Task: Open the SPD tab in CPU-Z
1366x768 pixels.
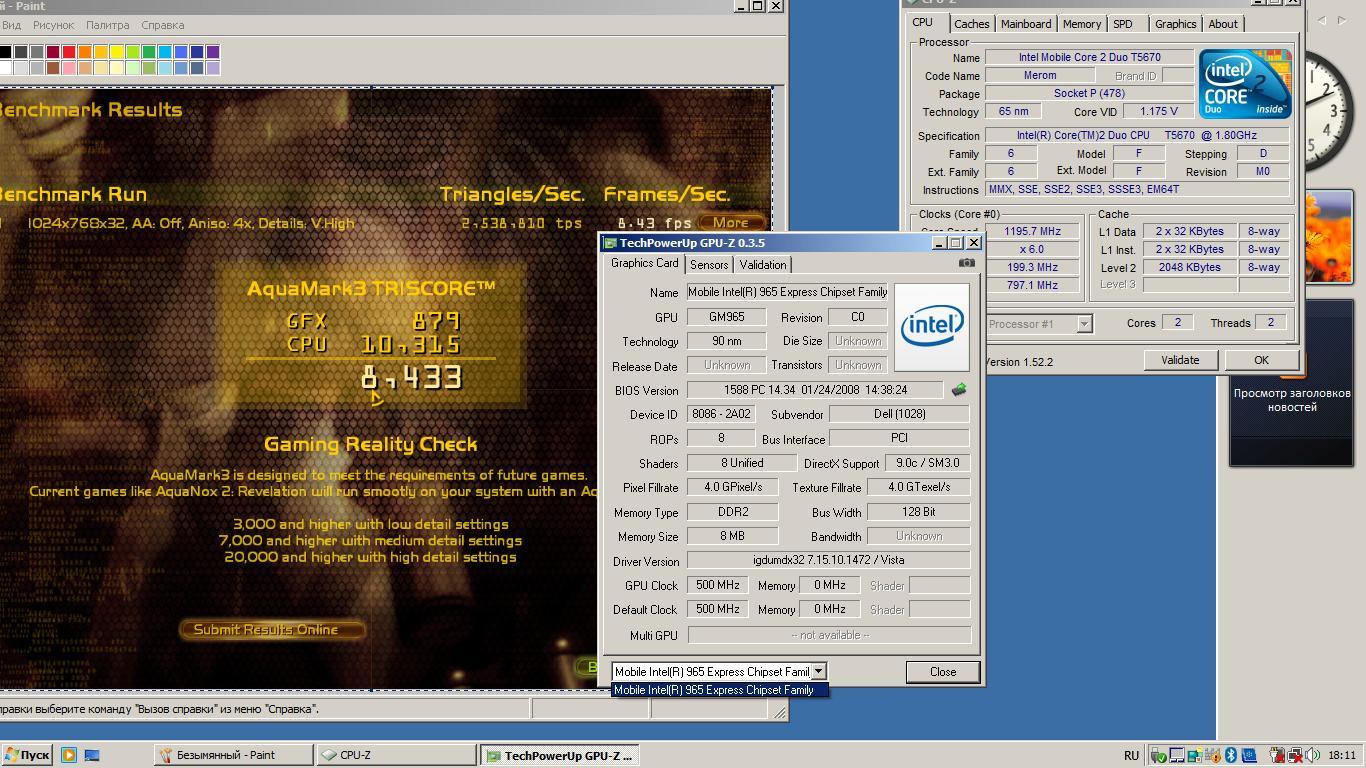Action: [x=1123, y=24]
